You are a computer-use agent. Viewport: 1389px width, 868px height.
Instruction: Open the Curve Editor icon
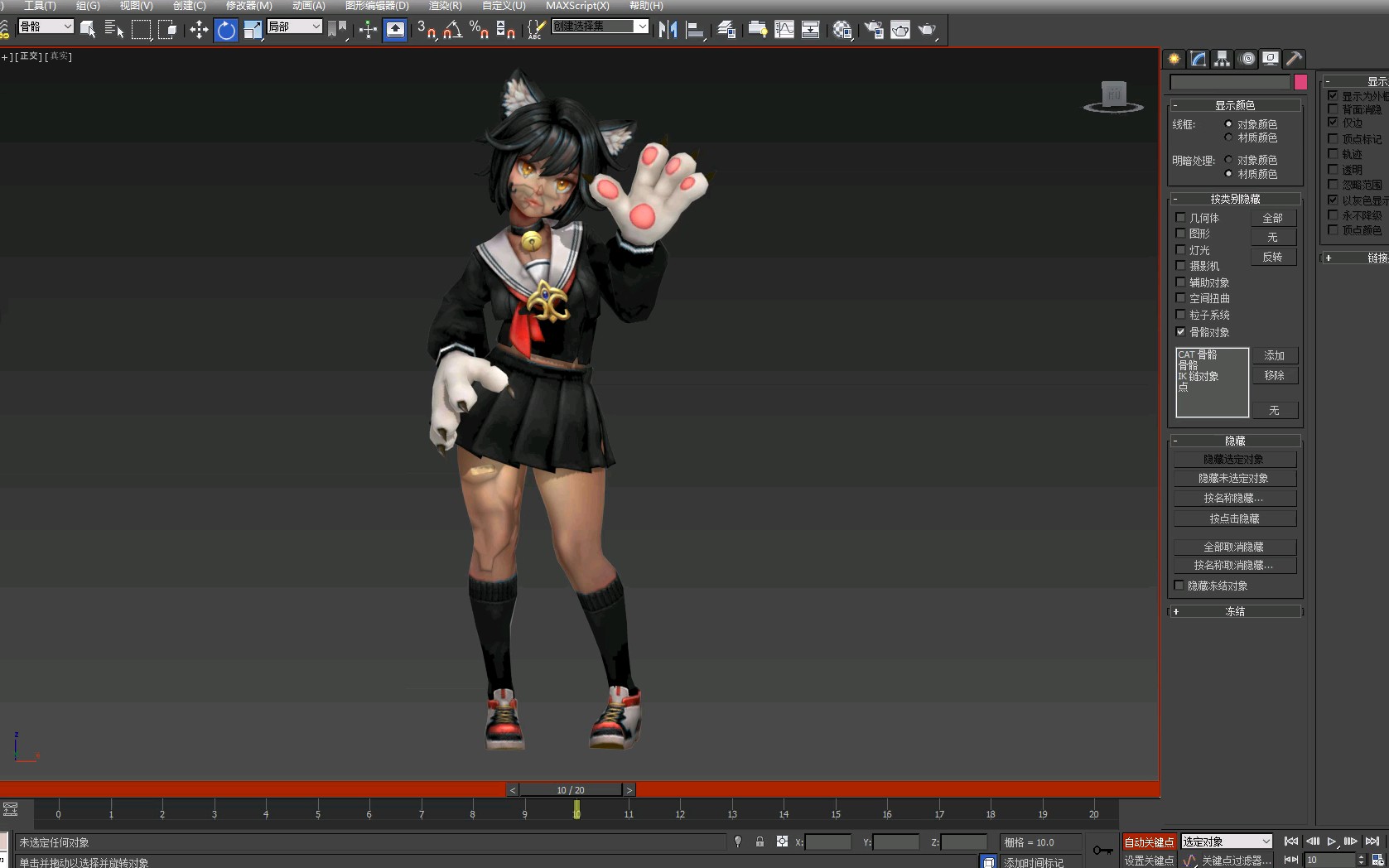tap(784, 30)
